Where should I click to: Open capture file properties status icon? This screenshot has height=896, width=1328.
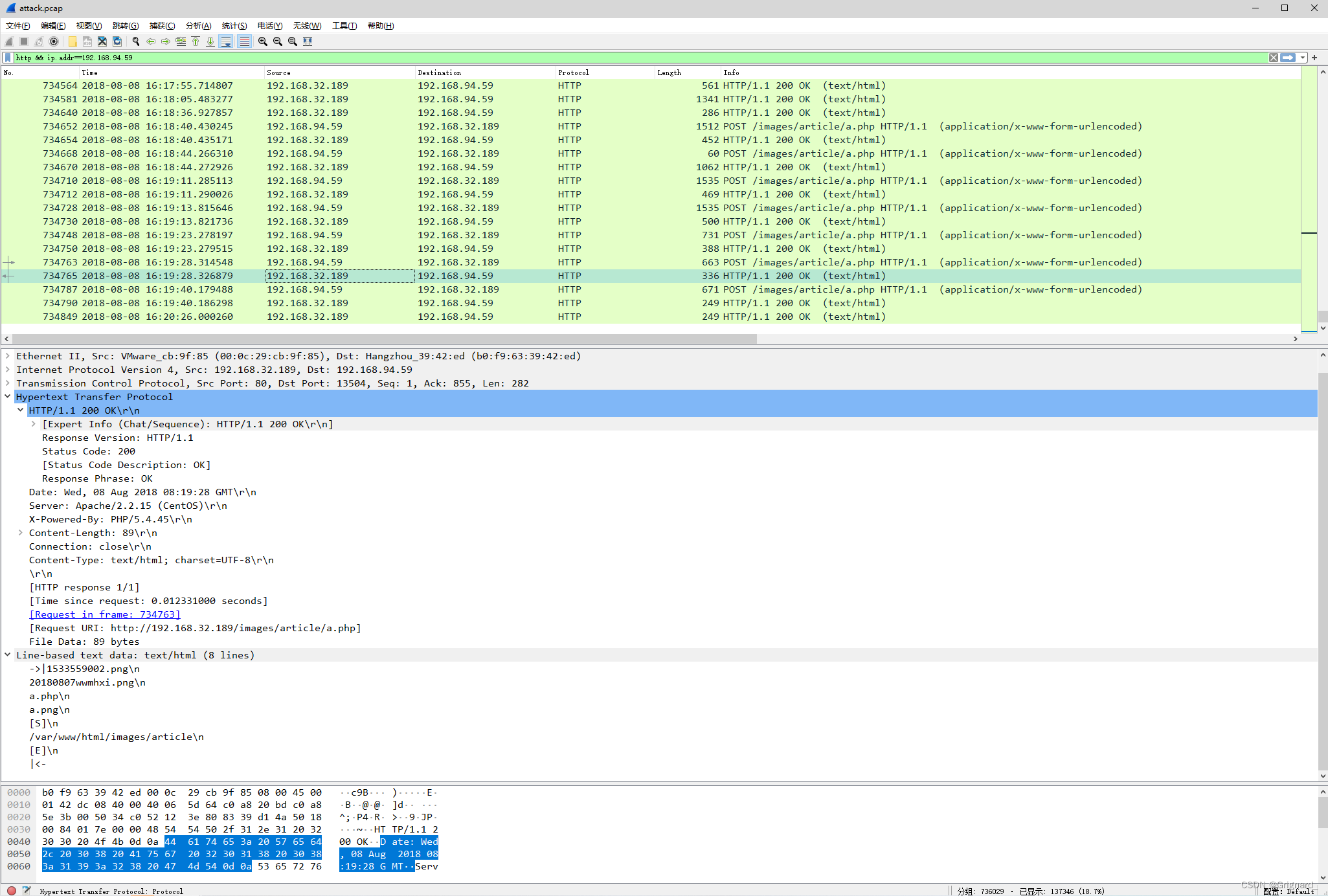27,891
